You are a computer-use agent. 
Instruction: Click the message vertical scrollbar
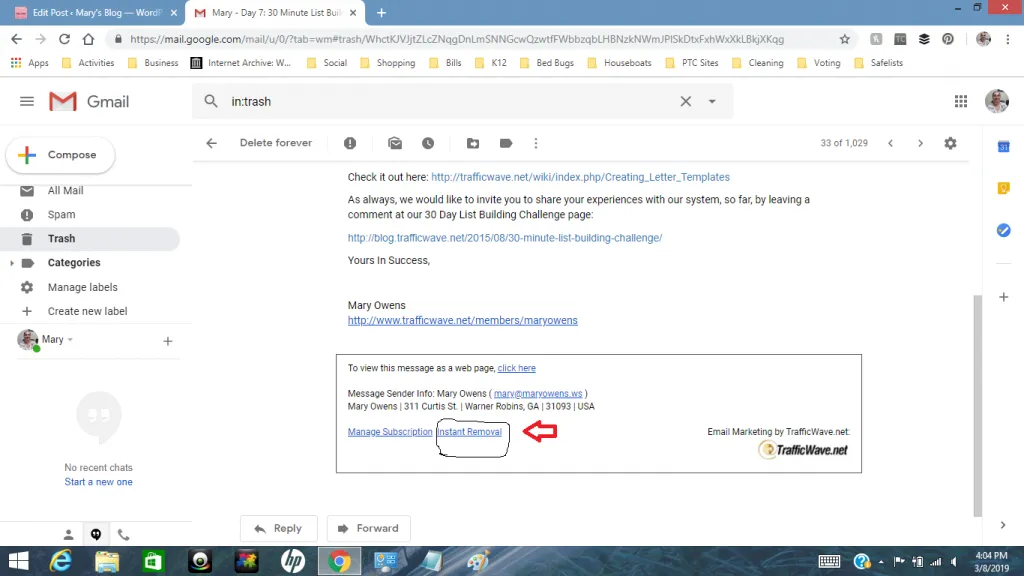coord(978,405)
